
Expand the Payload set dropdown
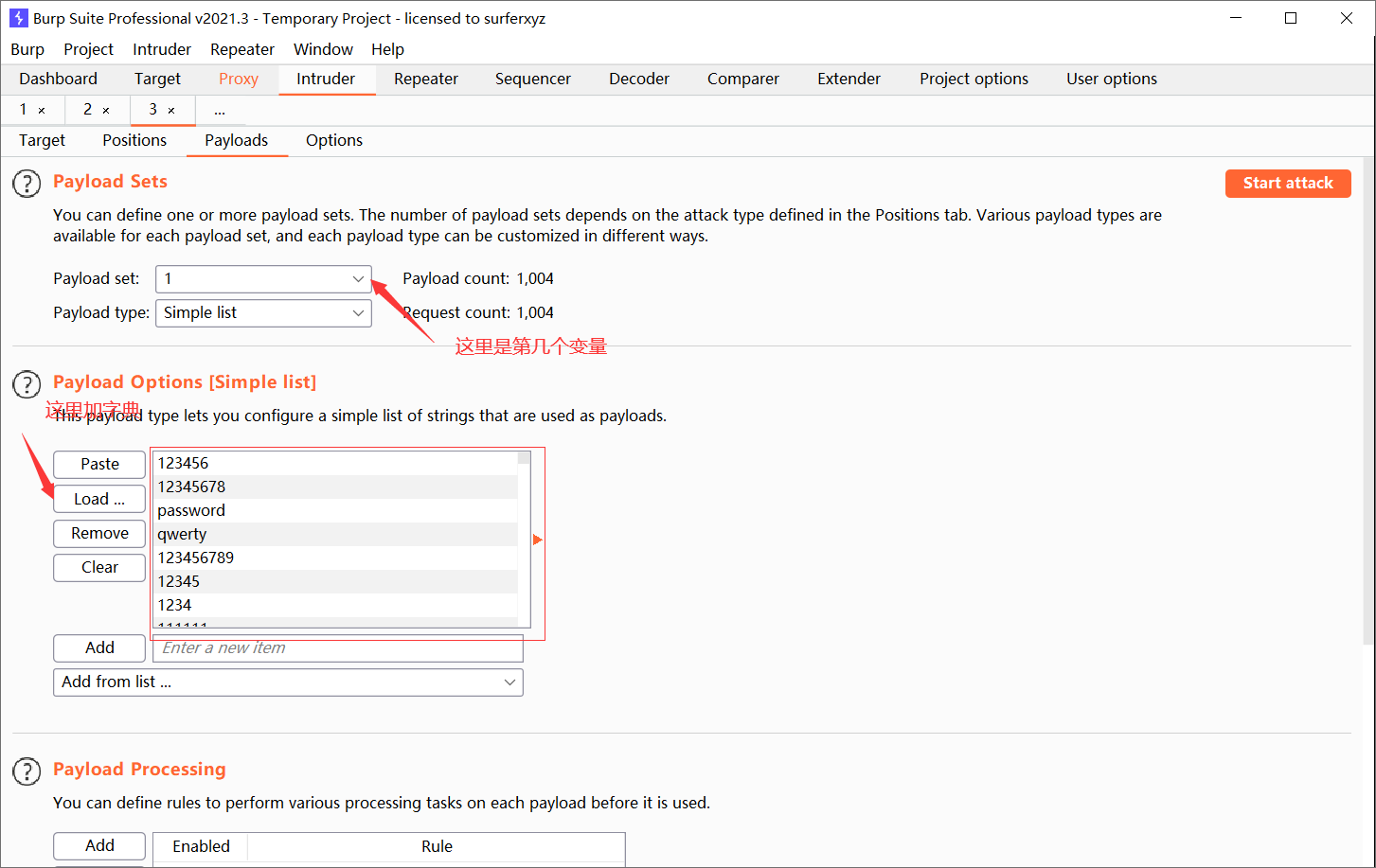[263, 278]
